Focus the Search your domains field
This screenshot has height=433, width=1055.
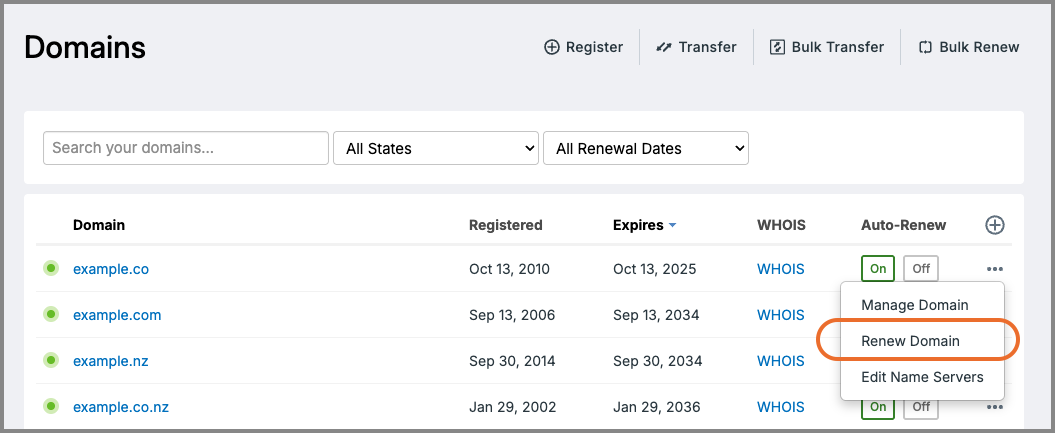pos(186,148)
